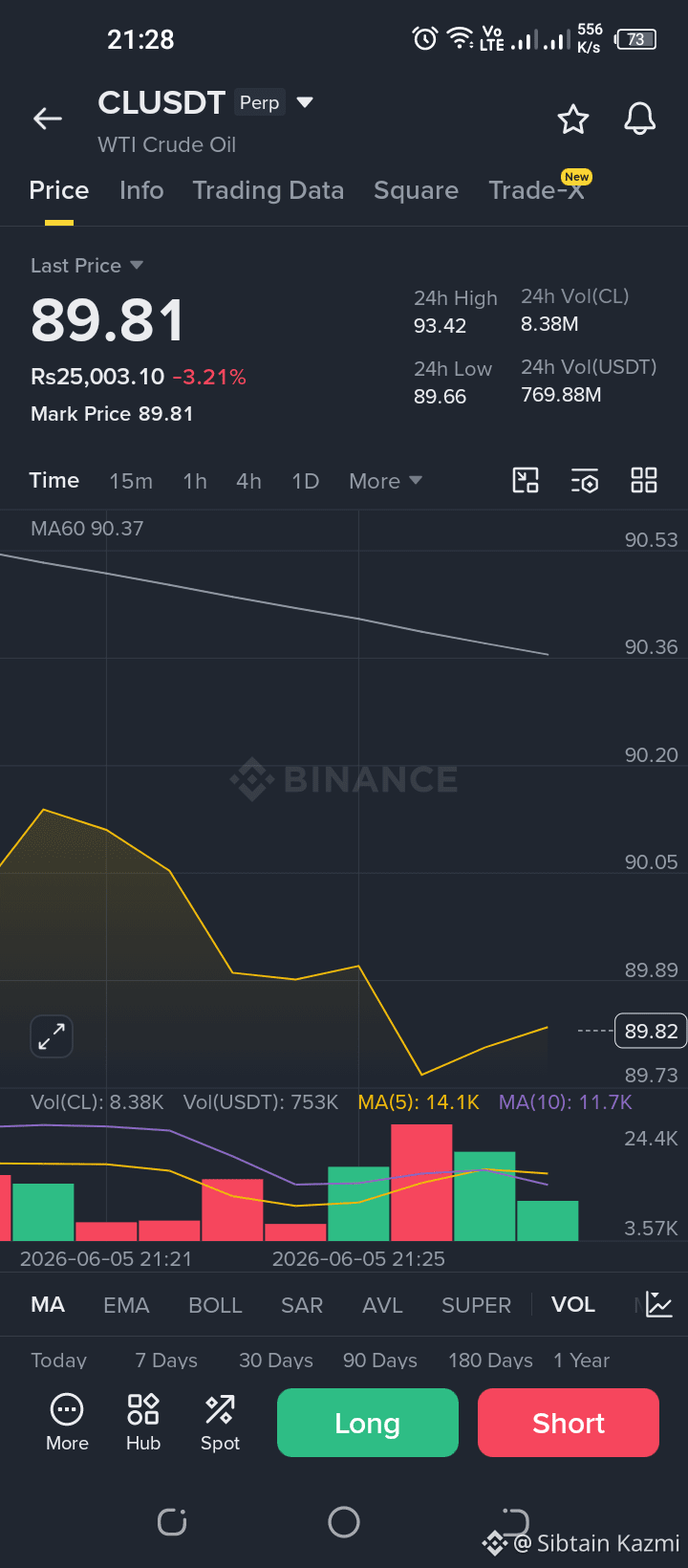Enable the AVL indicator
Image resolution: width=688 pixels, height=1568 pixels.
(x=383, y=1305)
